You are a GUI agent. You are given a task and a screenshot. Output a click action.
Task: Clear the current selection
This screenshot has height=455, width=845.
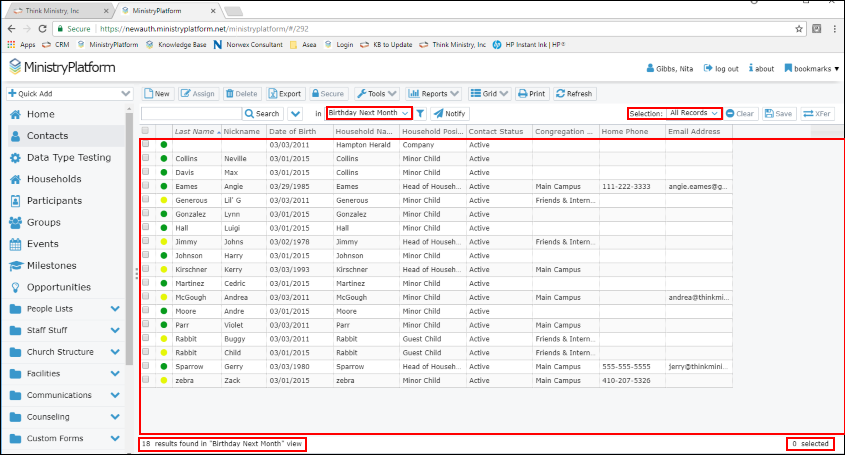click(740, 114)
